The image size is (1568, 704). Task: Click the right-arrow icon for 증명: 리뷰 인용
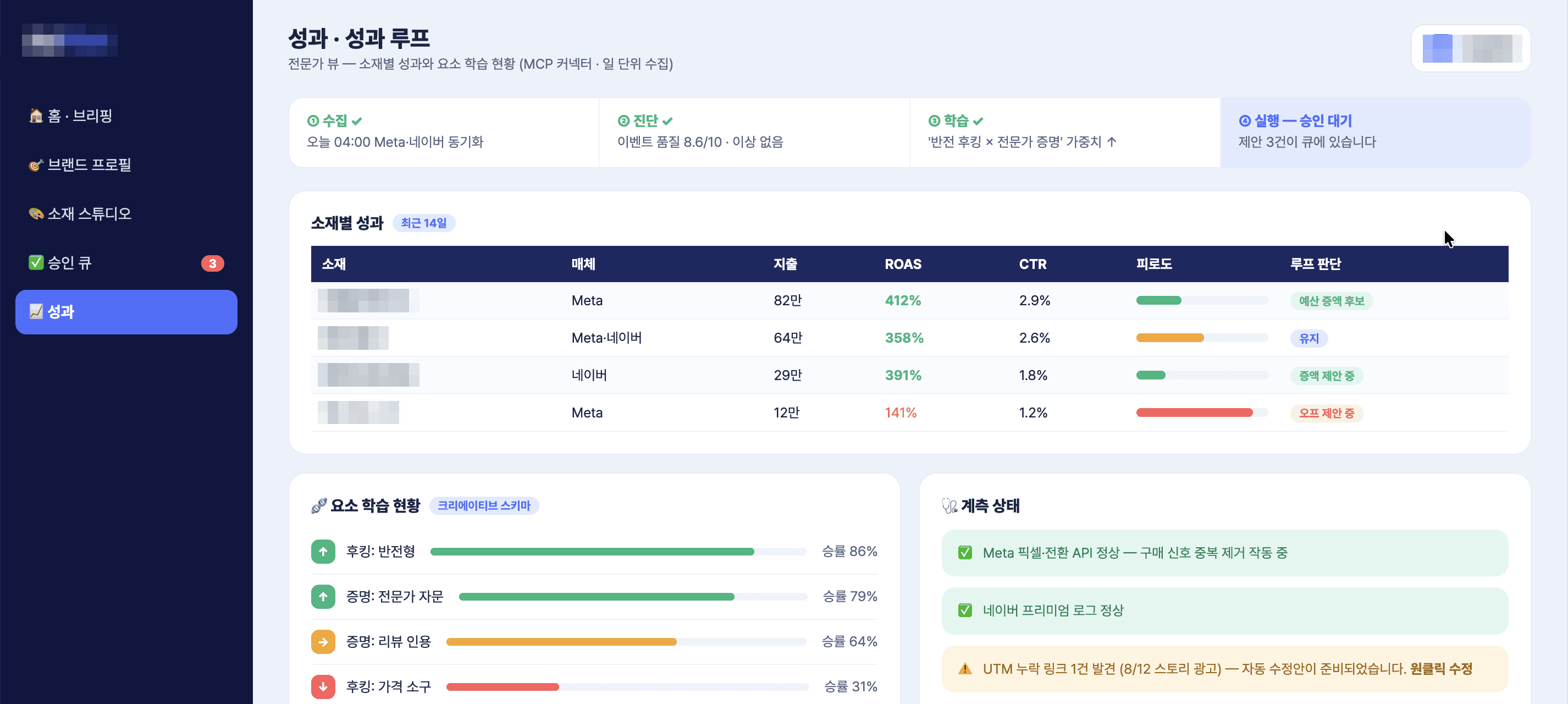click(x=323, y=642)
